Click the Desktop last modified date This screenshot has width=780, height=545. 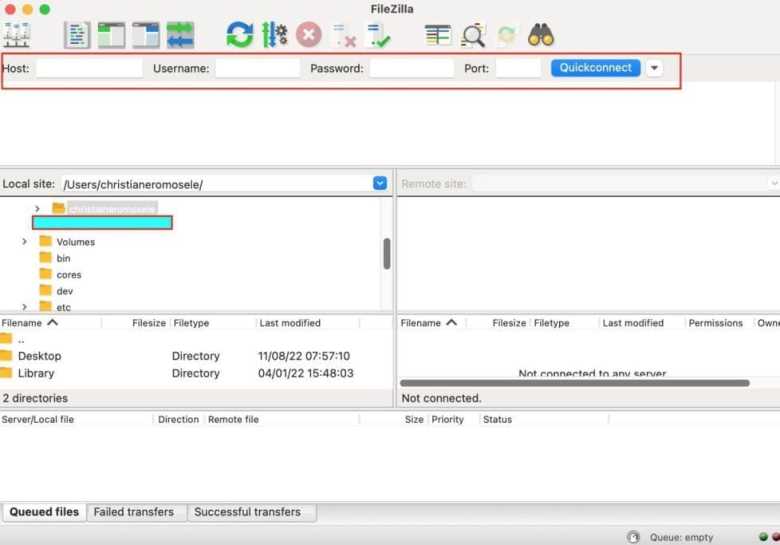click(x=303, y=356)
